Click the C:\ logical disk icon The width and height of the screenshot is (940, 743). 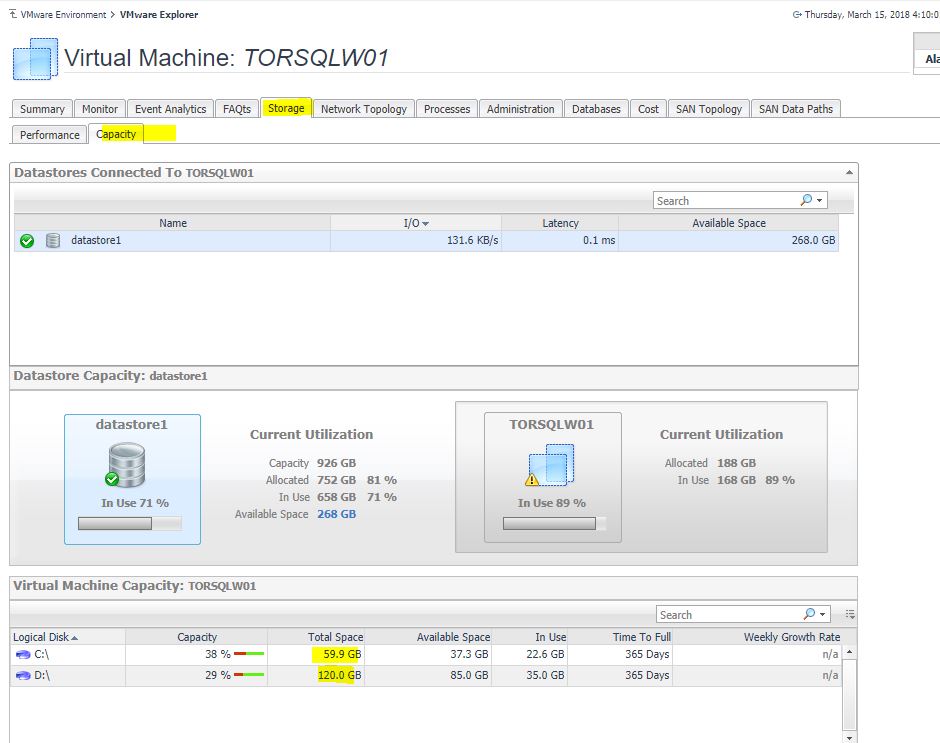[23, 654]
